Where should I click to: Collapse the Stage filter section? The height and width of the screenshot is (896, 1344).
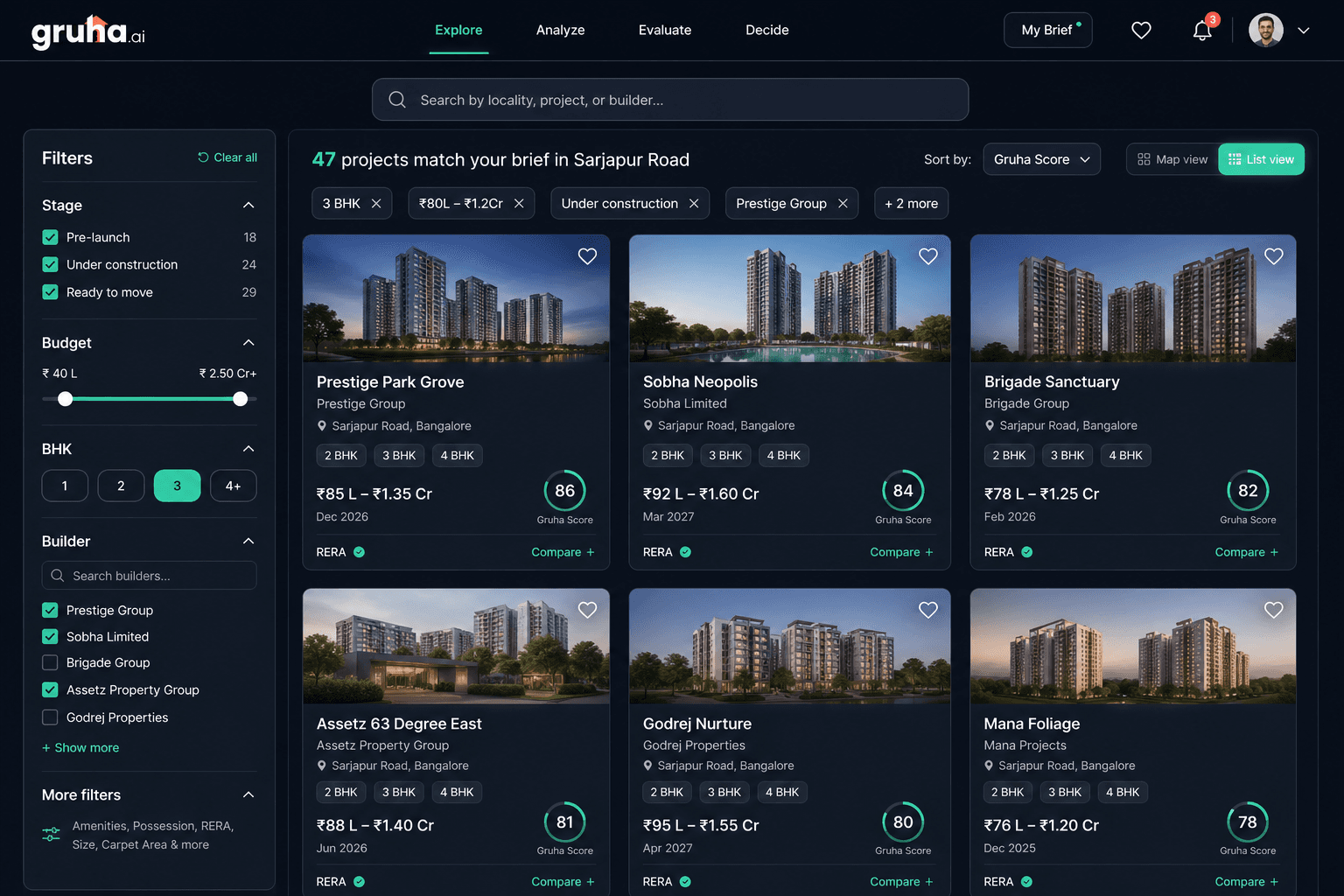pyautogui.click(x=248, y=205)
